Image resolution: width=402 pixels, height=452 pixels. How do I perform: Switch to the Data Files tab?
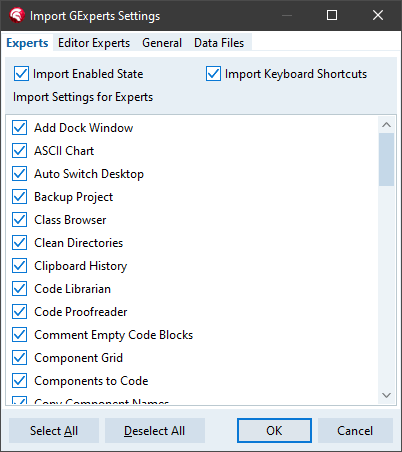[219, 43]
